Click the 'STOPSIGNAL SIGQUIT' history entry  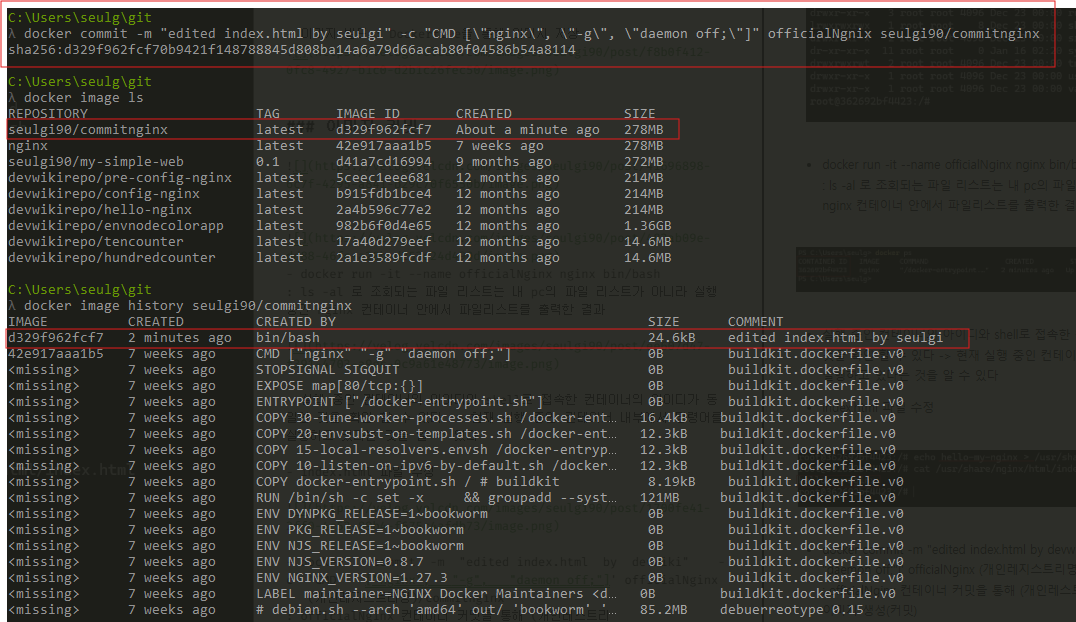click(328, 369)
